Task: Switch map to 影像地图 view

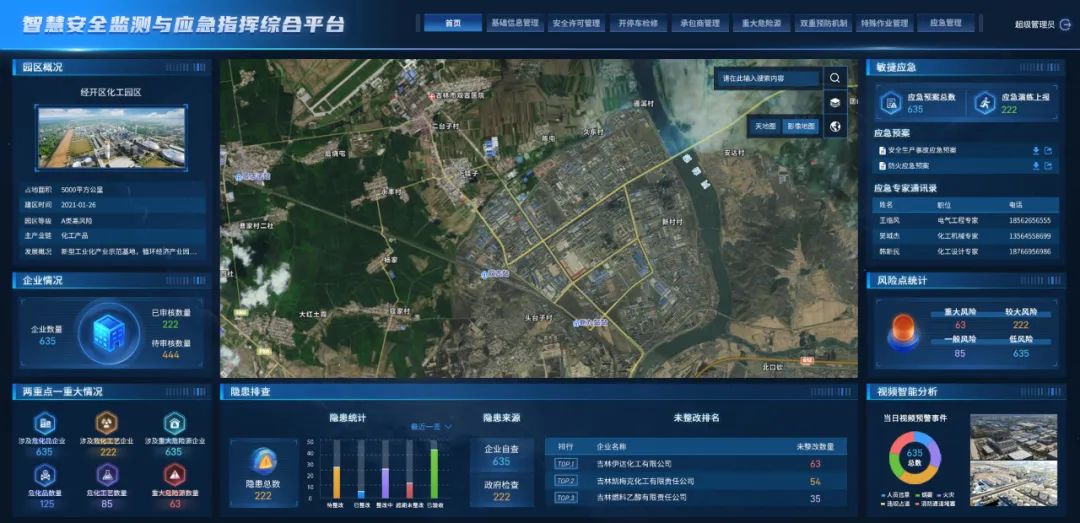Action: [x=800, y=127]
